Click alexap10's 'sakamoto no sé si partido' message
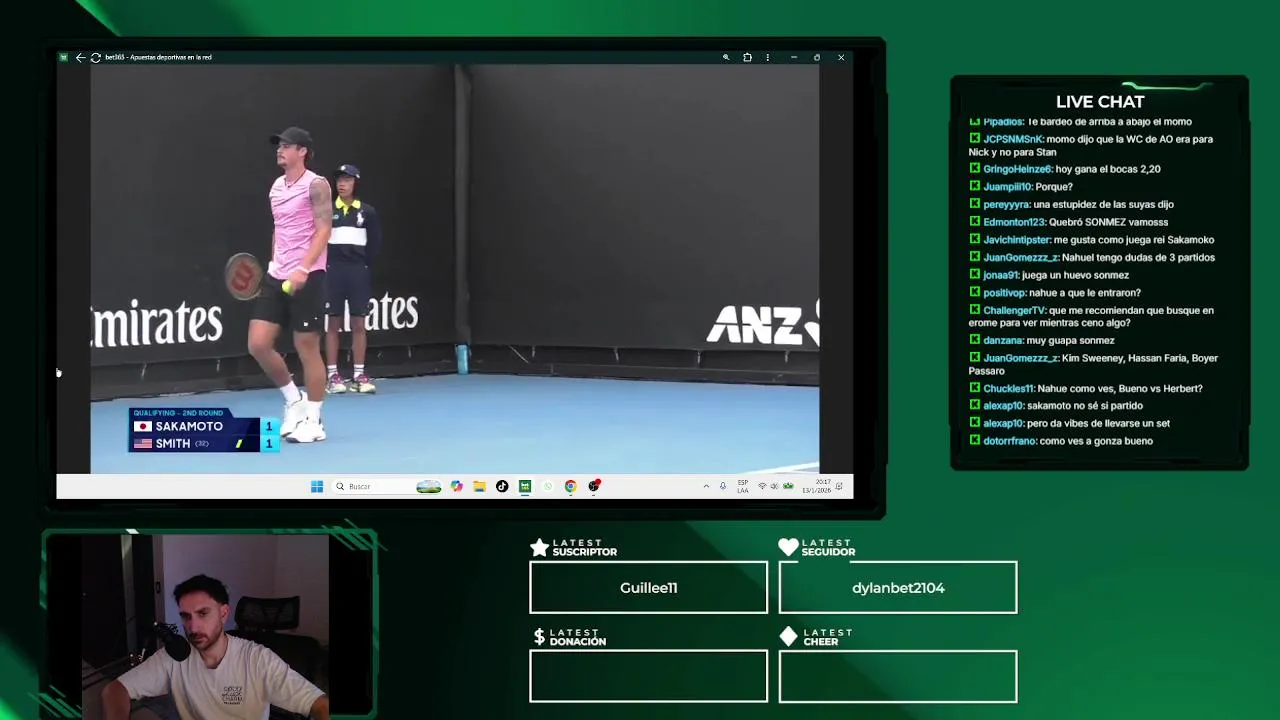The width and height of the screenshot is (1280, 720). [x=1056, y=406]
